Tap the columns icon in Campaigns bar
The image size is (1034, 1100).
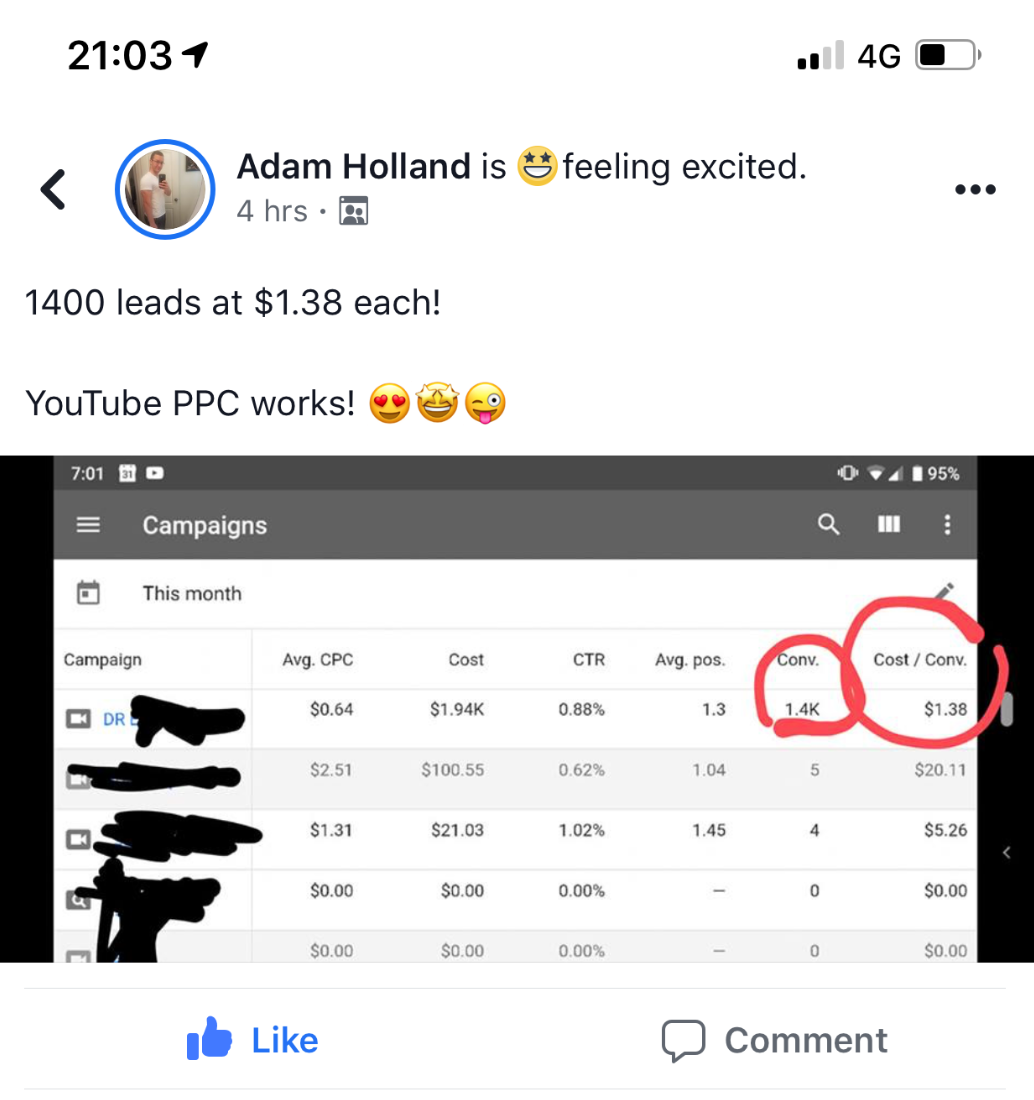888,524
